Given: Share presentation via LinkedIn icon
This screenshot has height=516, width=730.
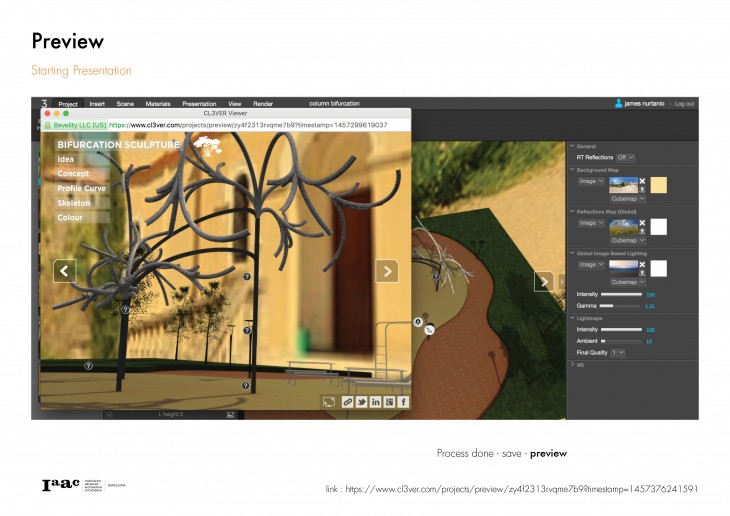Looking at the screenshot, I should pyautogui.click(x=376, y=401).
